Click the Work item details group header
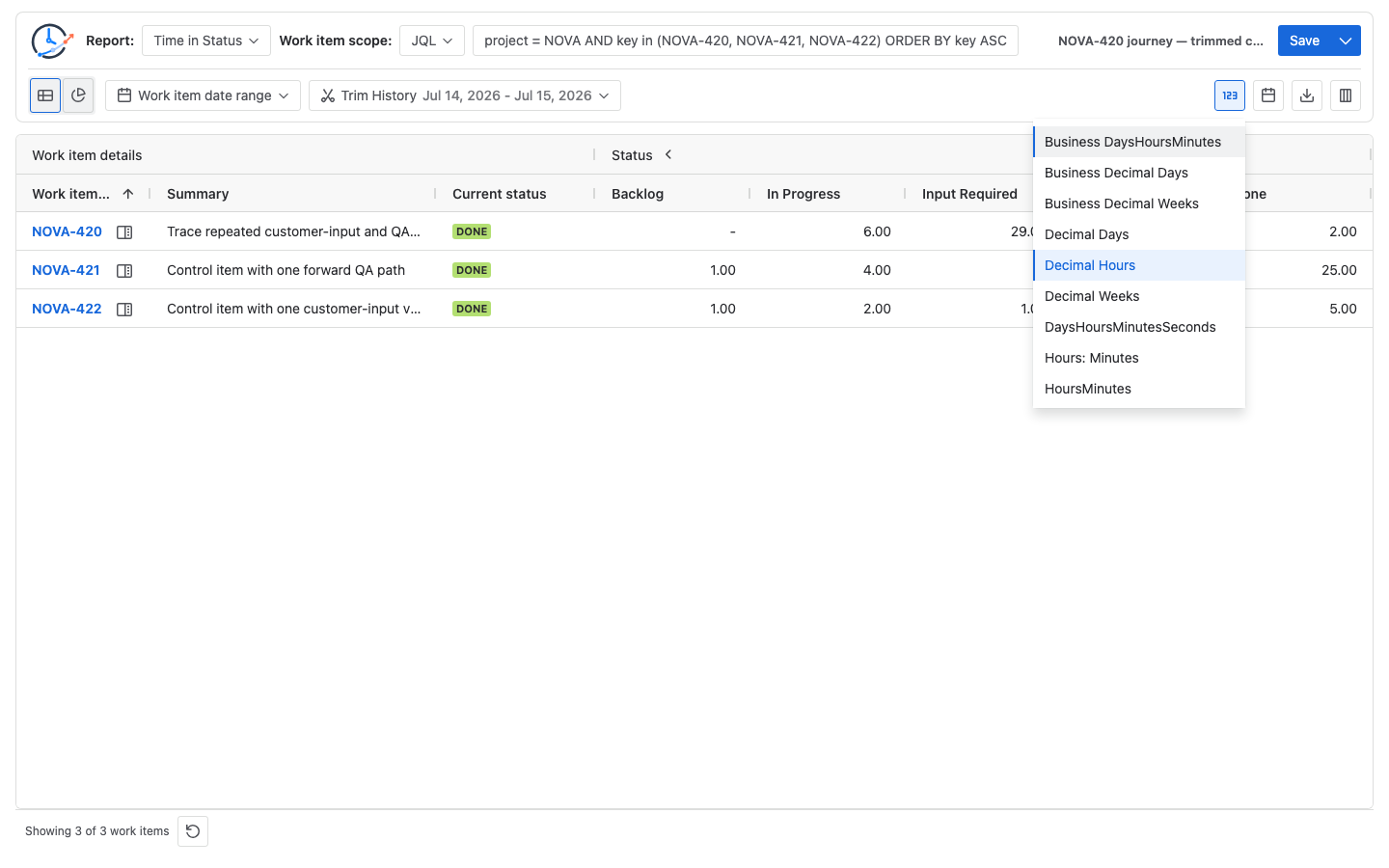 tap(87, 155)
